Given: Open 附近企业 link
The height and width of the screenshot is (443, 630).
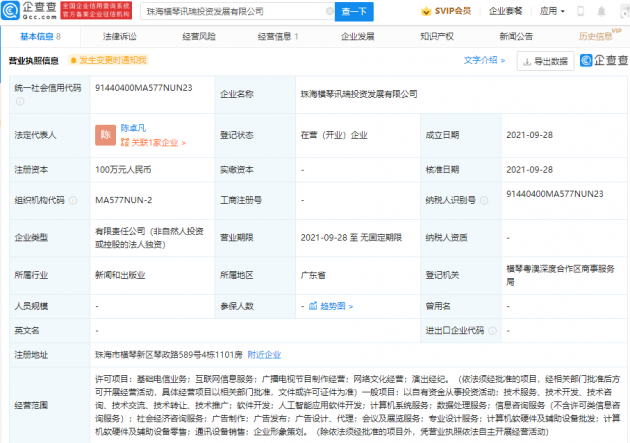Looking at the screenshot, I should coord(264,355).
